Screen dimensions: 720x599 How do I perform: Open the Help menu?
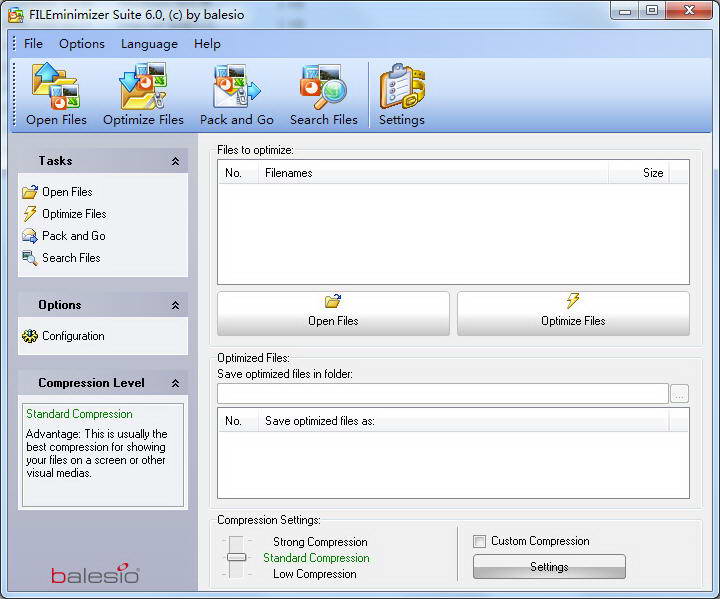[207, 44]
